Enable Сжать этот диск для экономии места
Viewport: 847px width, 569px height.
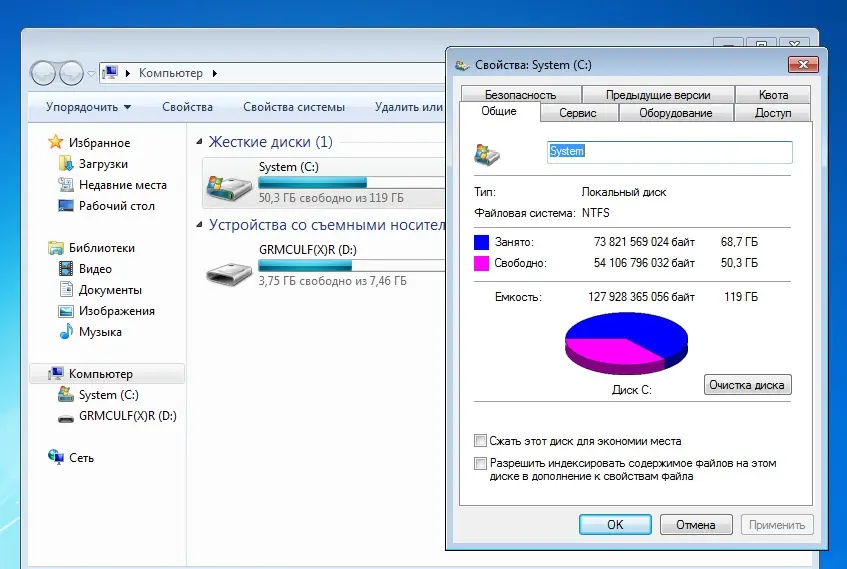tap(480, 440)
